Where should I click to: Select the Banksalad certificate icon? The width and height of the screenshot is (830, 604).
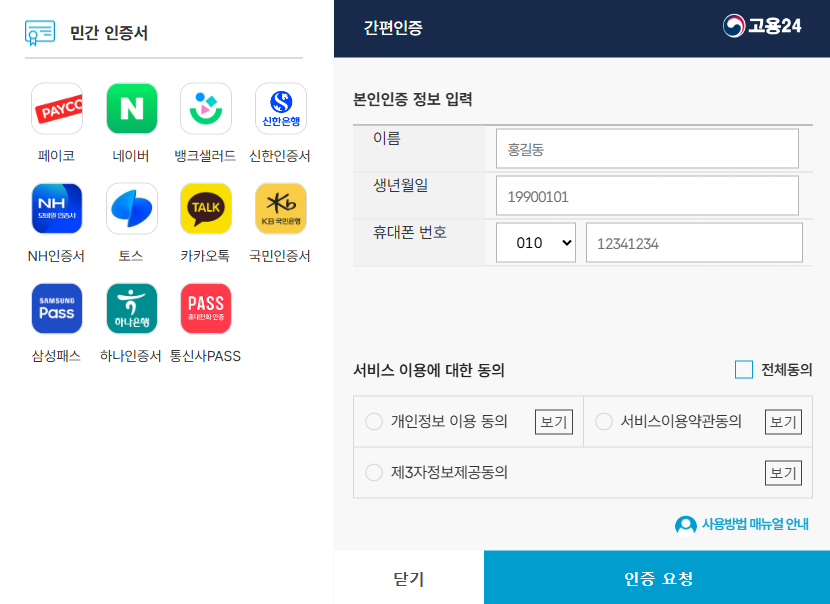pos(206,109)
